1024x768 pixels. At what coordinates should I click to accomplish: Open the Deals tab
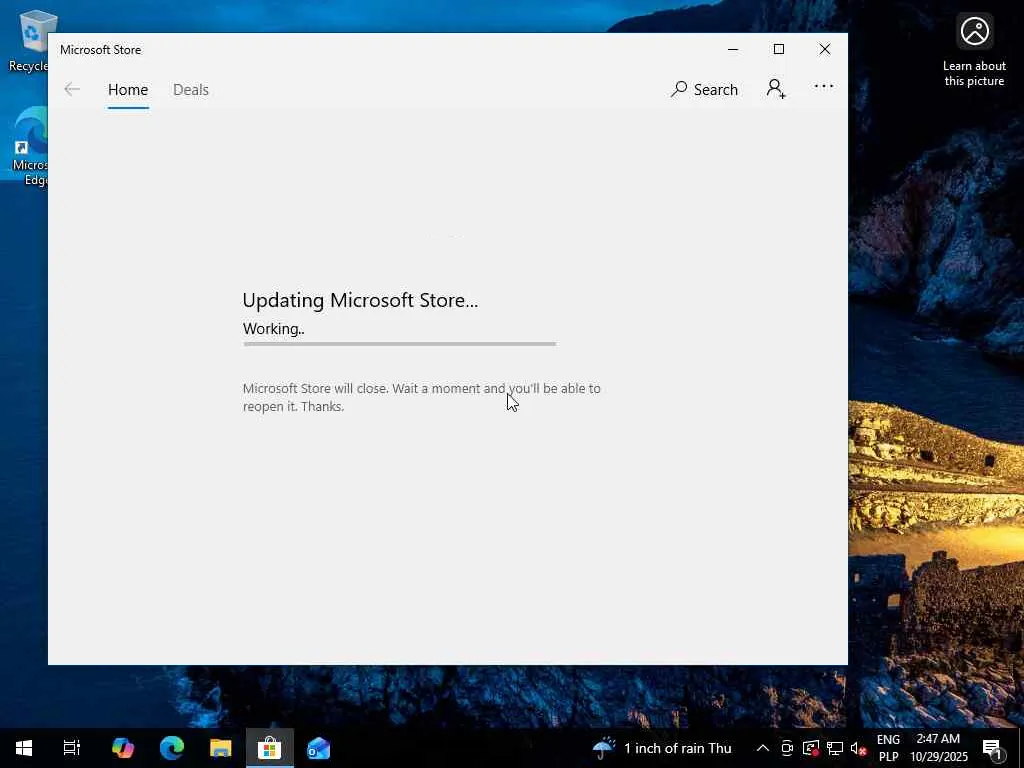pos(191,89)
